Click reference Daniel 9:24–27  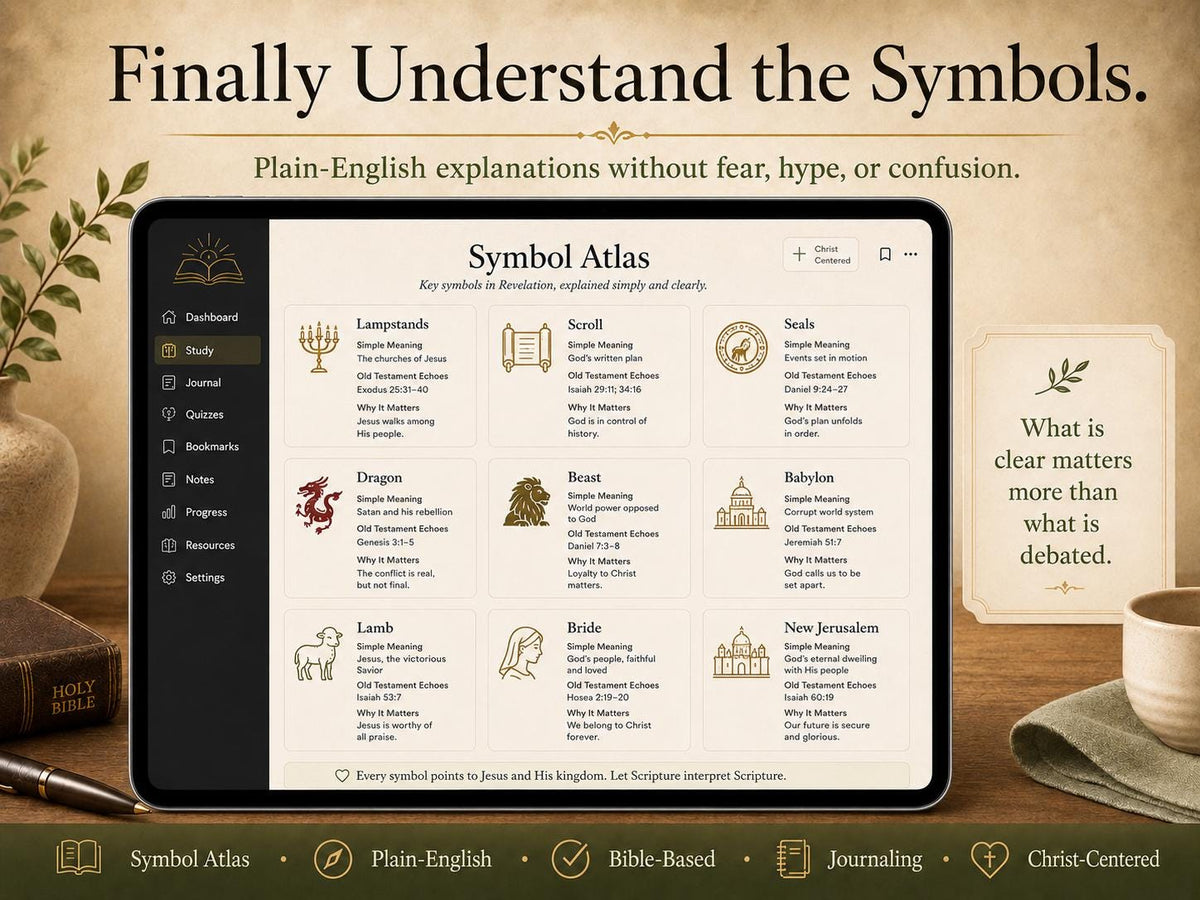[815, 390]
